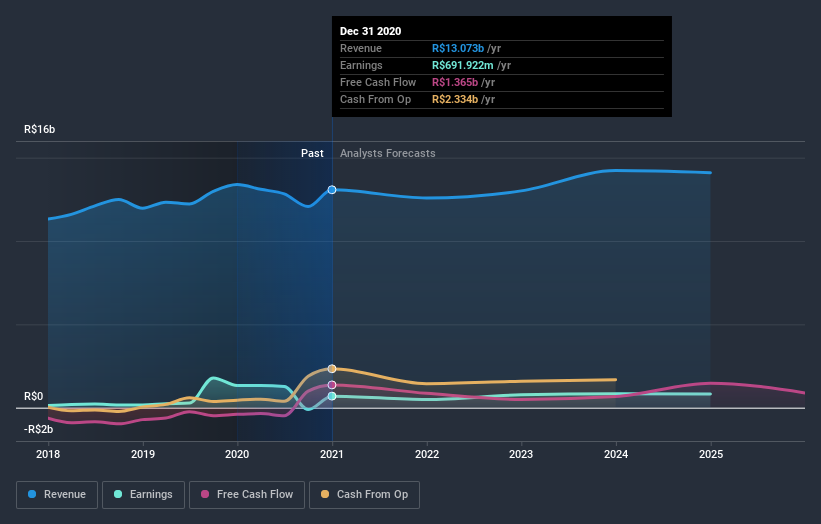Screen dimensions: 821x524
Task: Toggle the Revenue legend button
Action: [x=57, y=495]
